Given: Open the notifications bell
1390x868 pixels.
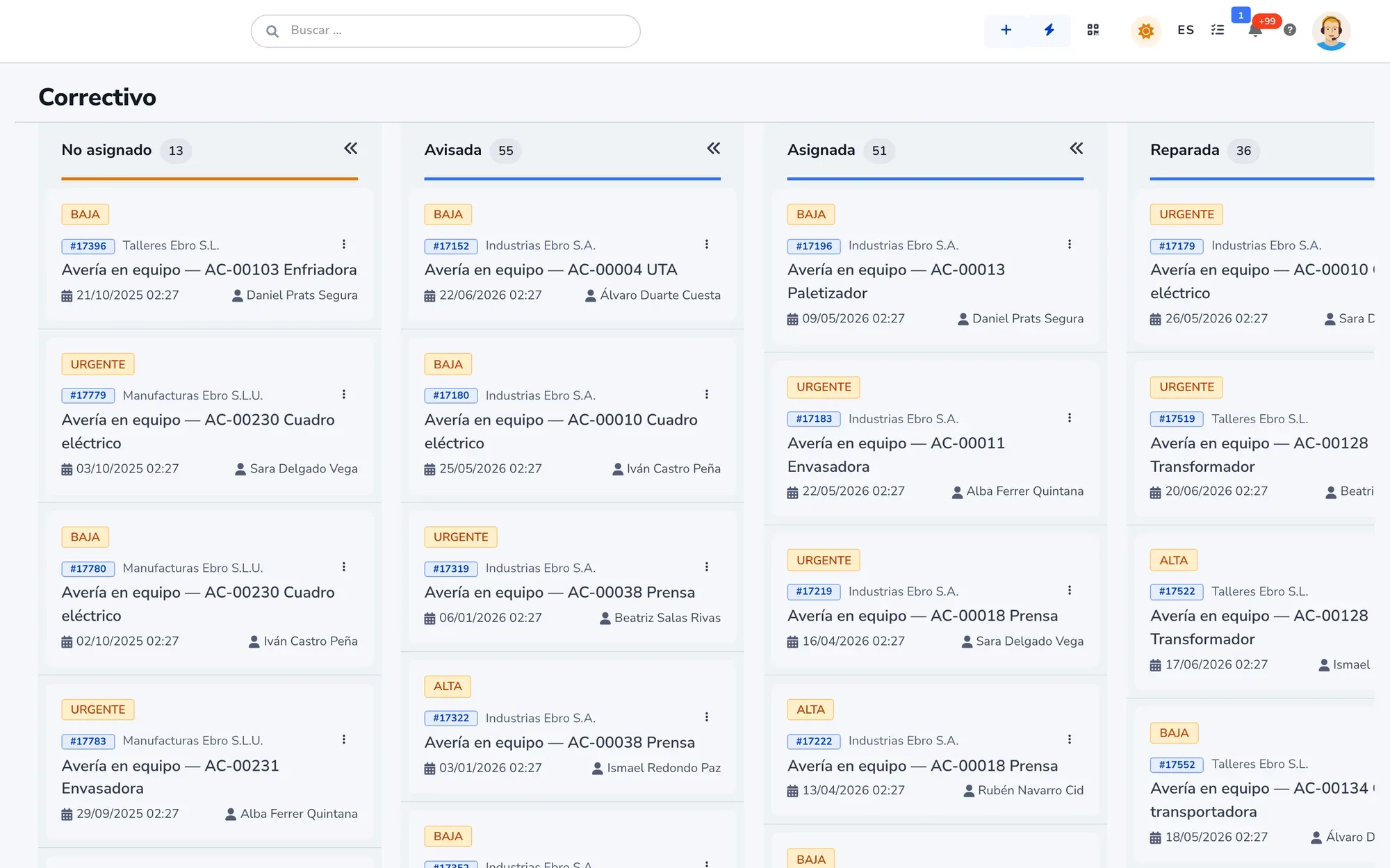Looking at the screenshot, I should pos(1255,30).
